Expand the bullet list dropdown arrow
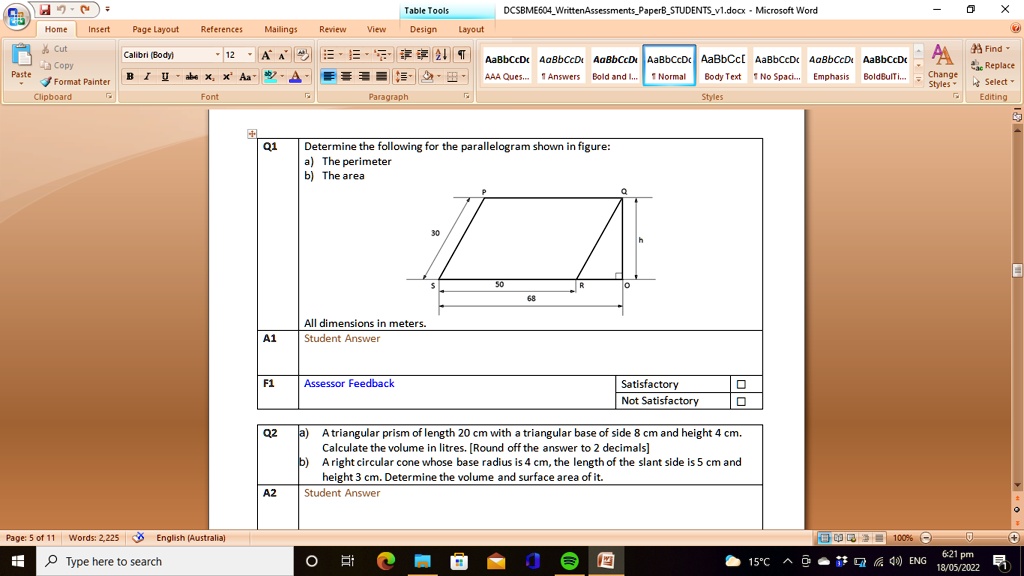The height and width of the screenshot is (576, 1024). [339, 54]
